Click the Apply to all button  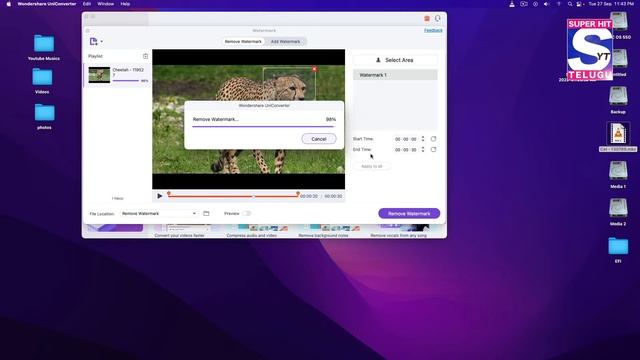click(x=372, y=166)
